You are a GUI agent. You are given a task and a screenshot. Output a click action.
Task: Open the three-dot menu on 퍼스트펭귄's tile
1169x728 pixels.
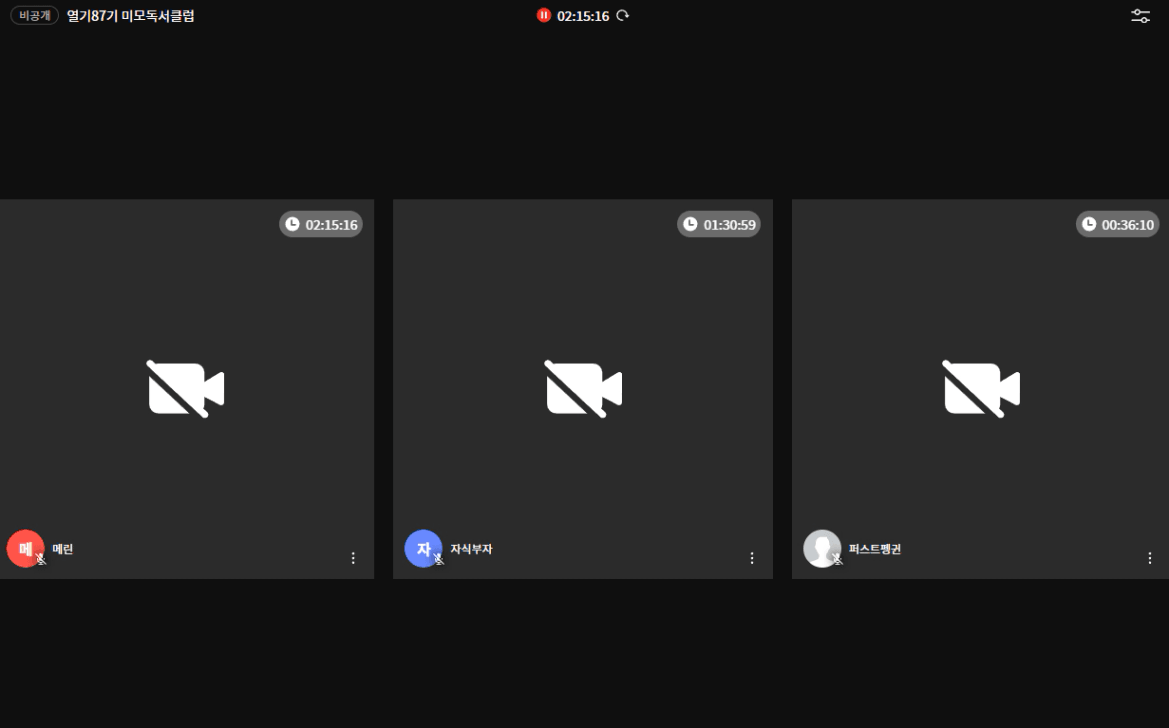(x=1150, y=558)
